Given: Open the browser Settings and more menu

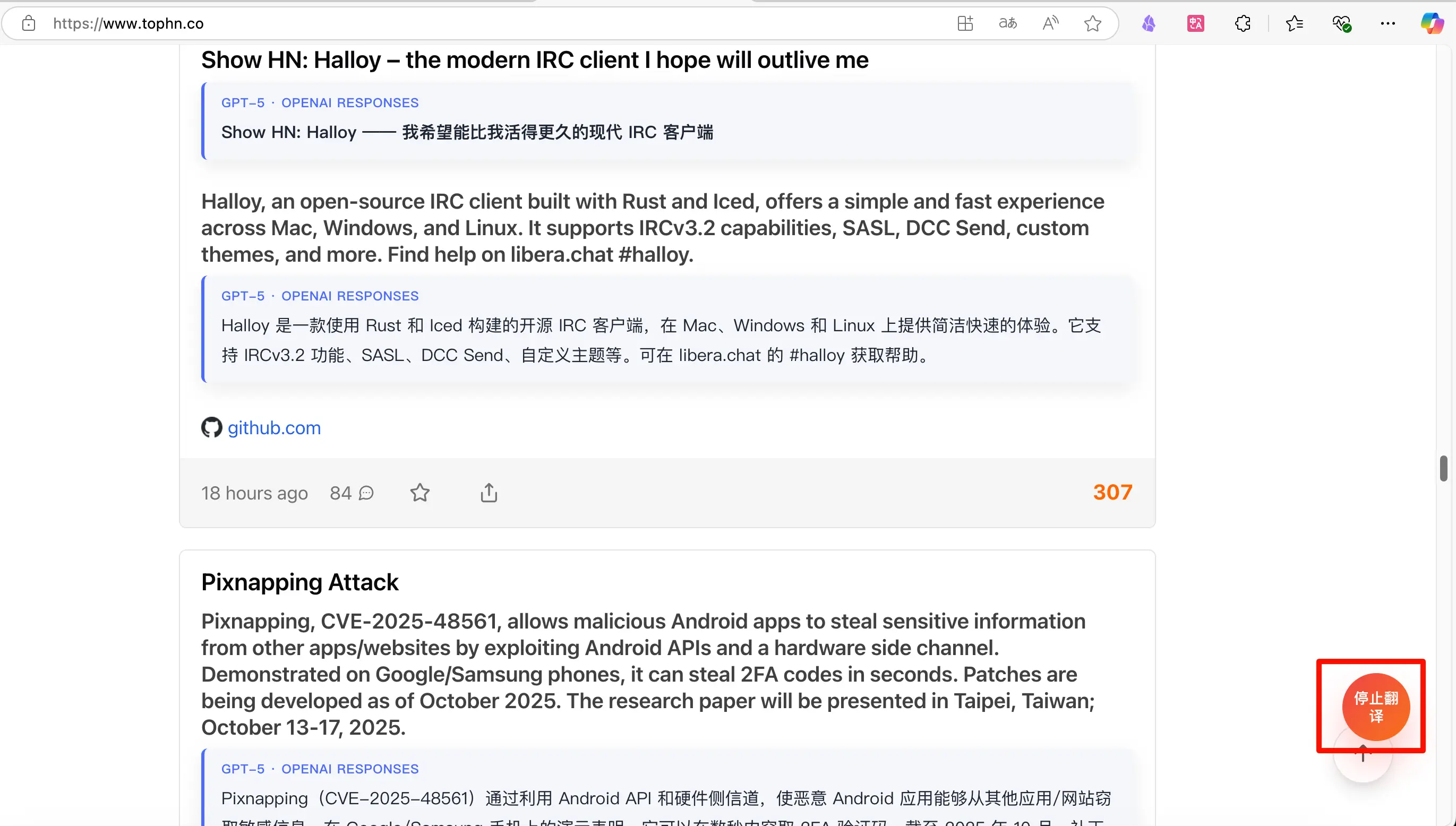Looking at the screenshot, I should (x=1388, y=23).
